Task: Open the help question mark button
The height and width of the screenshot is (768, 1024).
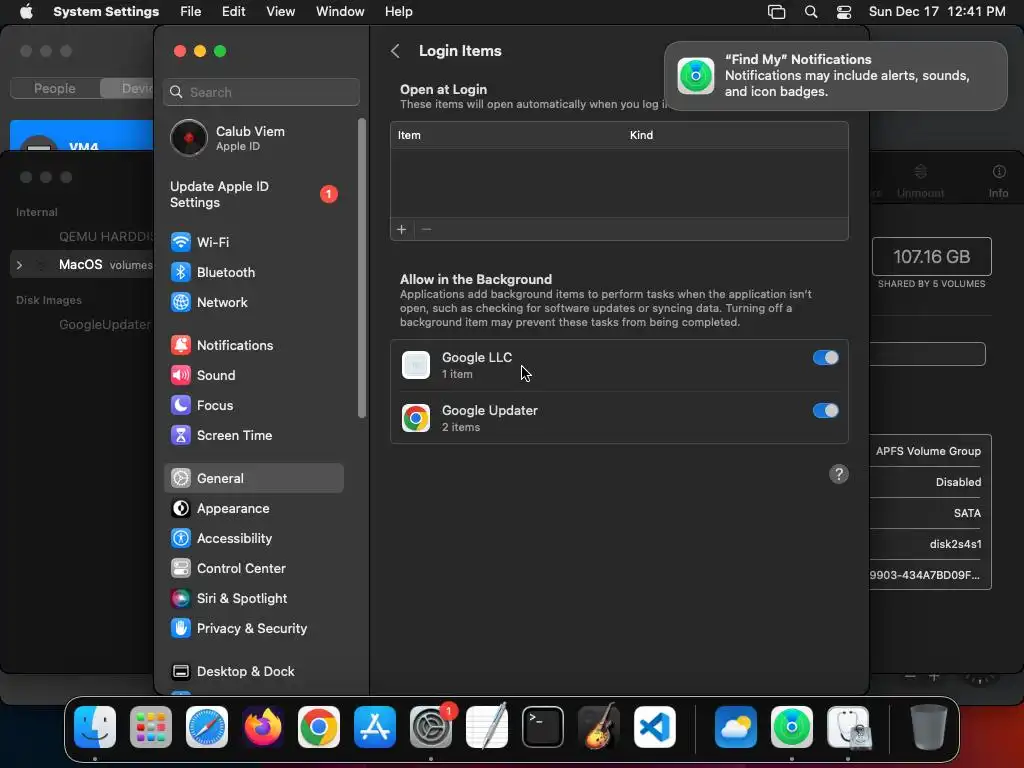Action: 839,474
